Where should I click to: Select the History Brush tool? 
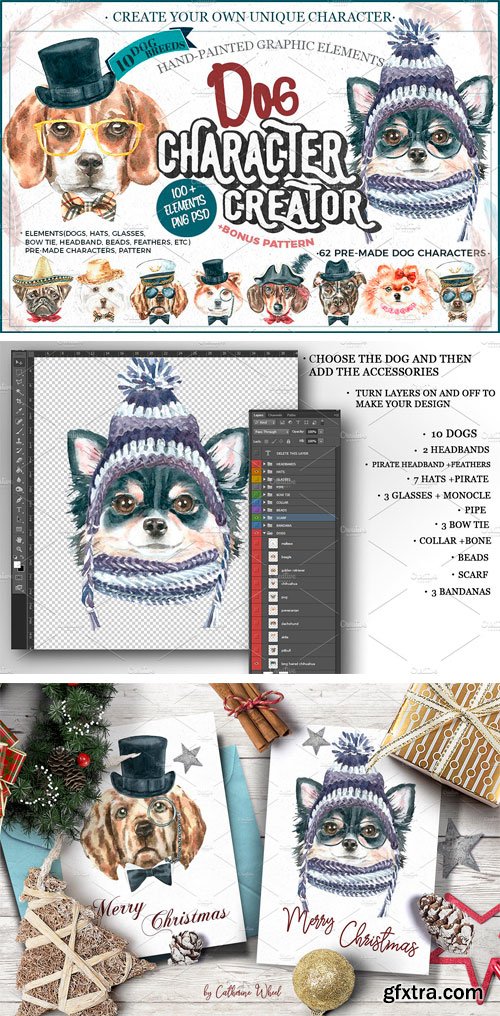tap(19, 450)
